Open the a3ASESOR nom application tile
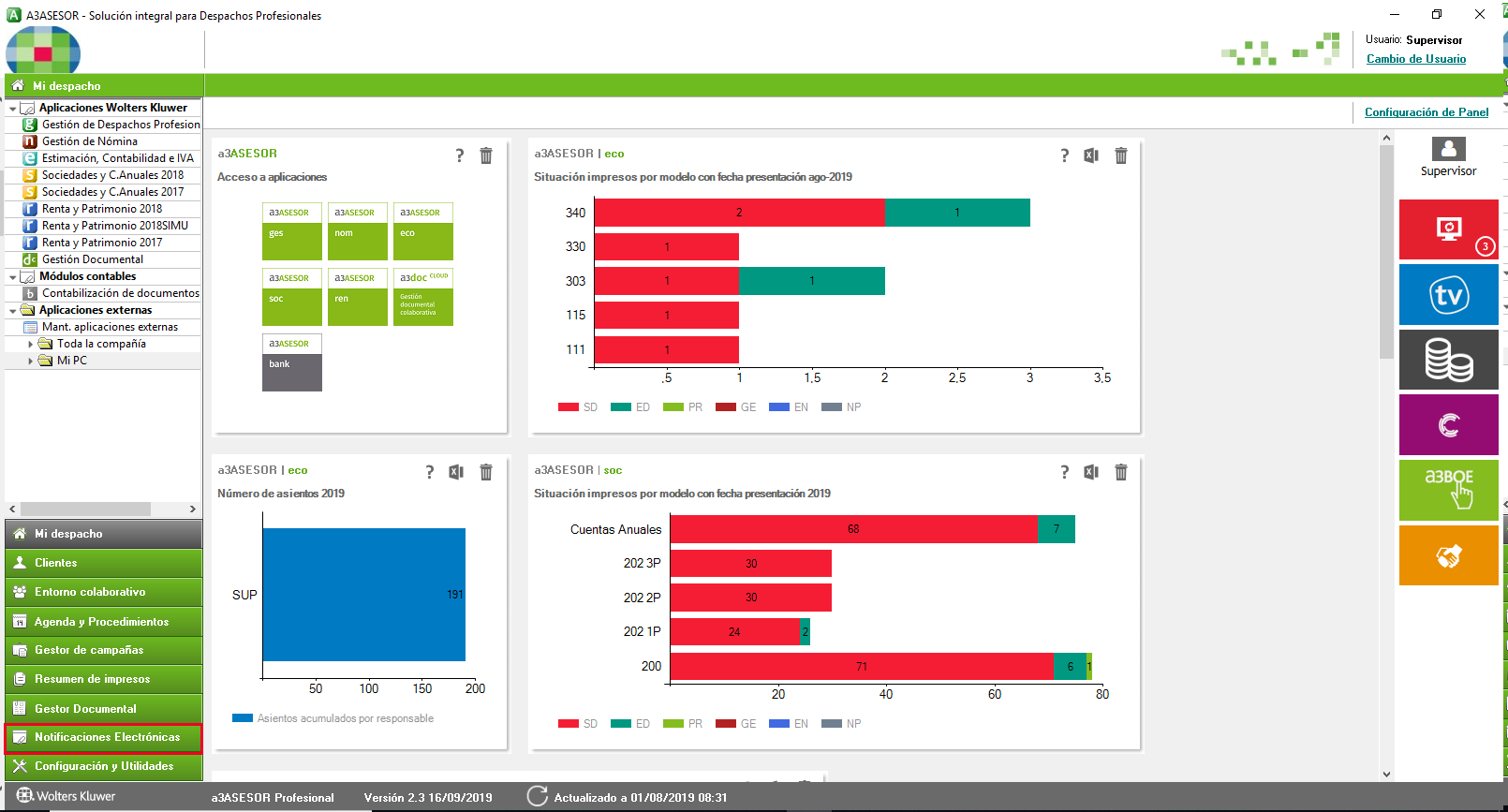1508x812 pixels. (358, 231)
